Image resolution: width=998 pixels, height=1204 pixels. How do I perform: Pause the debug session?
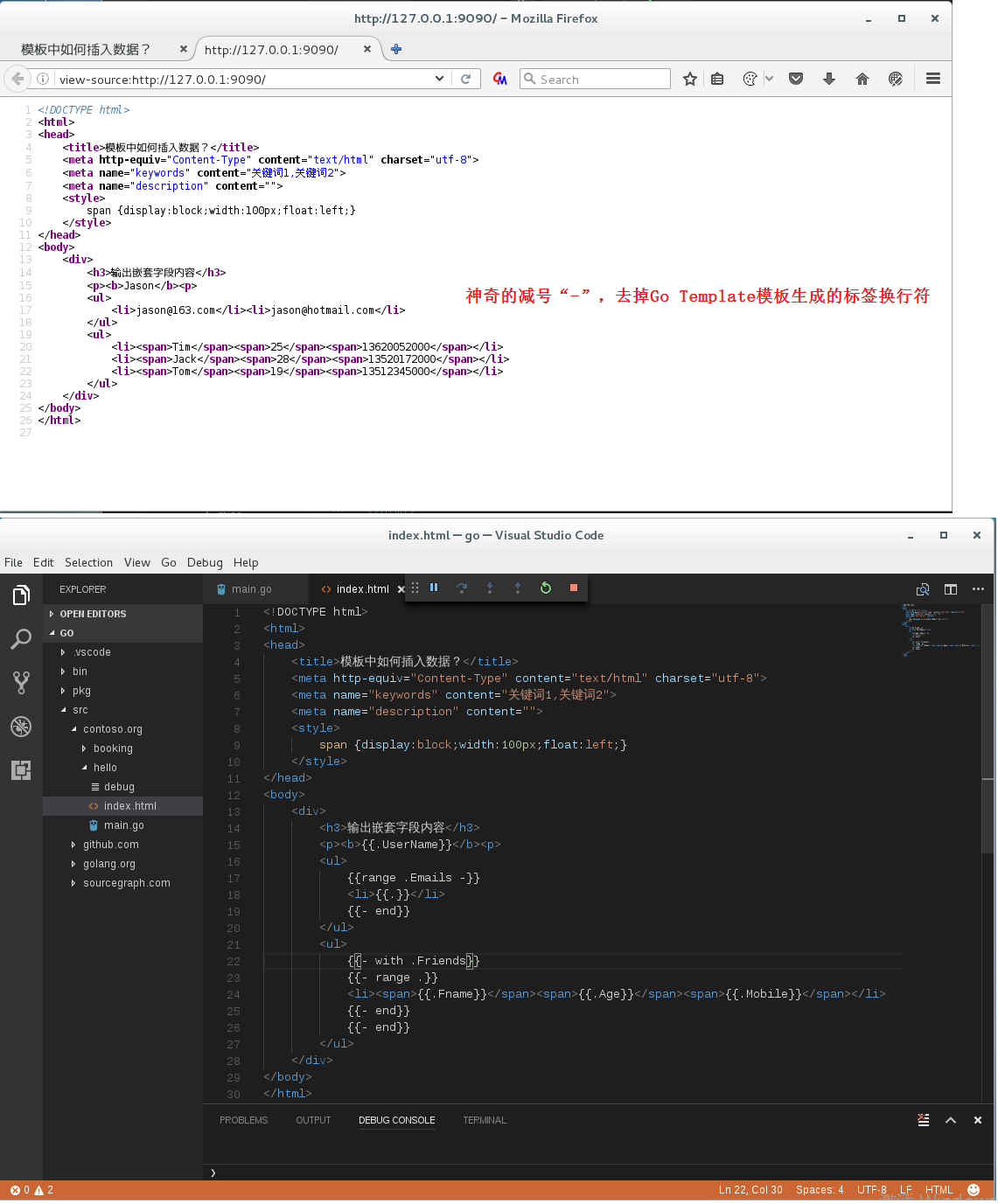pos(434,588)
